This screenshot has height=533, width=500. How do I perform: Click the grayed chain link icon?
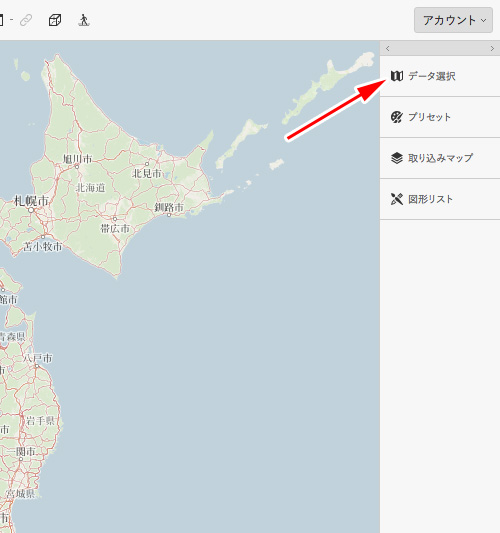click(x=26, y=20)
